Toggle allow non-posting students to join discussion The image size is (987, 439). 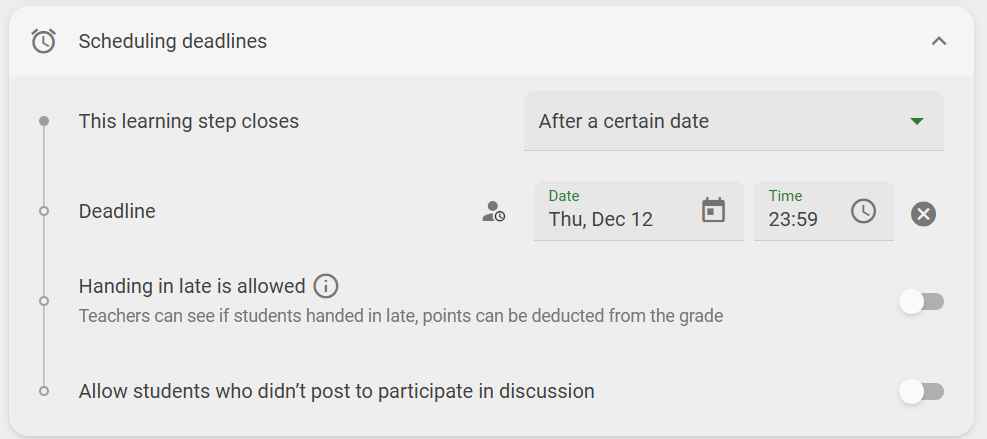(x=922, y=392)
